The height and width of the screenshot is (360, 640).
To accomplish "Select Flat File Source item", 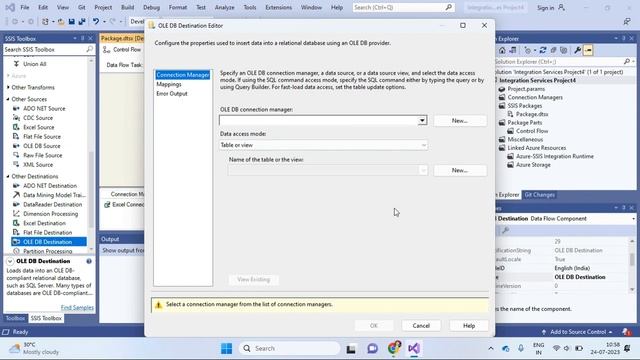I will [42, 137].
